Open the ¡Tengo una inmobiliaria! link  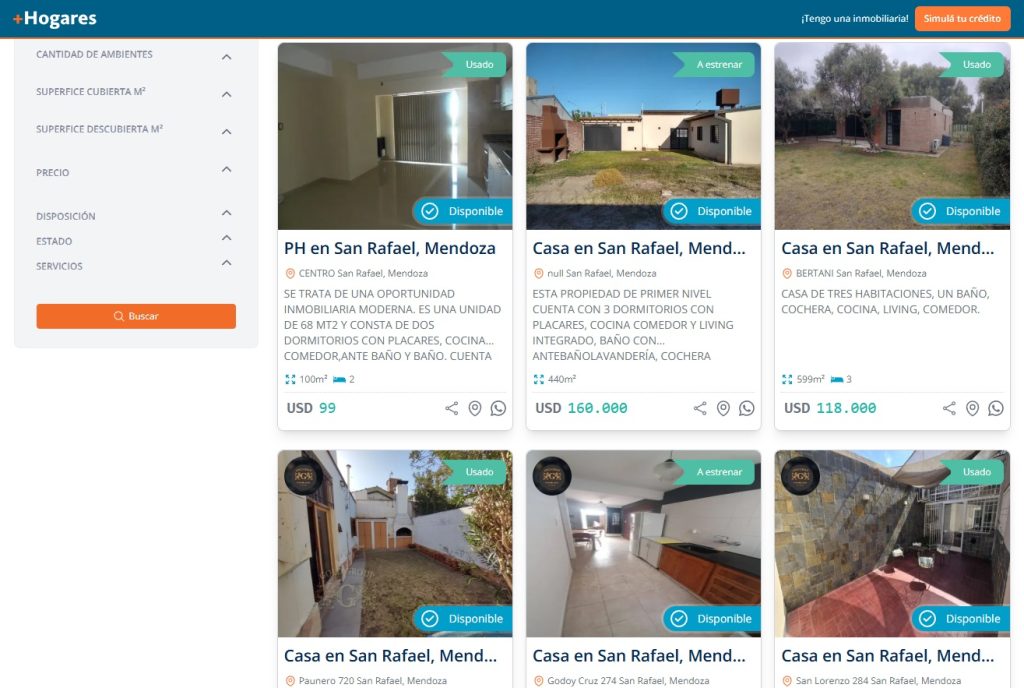point(854,18)
